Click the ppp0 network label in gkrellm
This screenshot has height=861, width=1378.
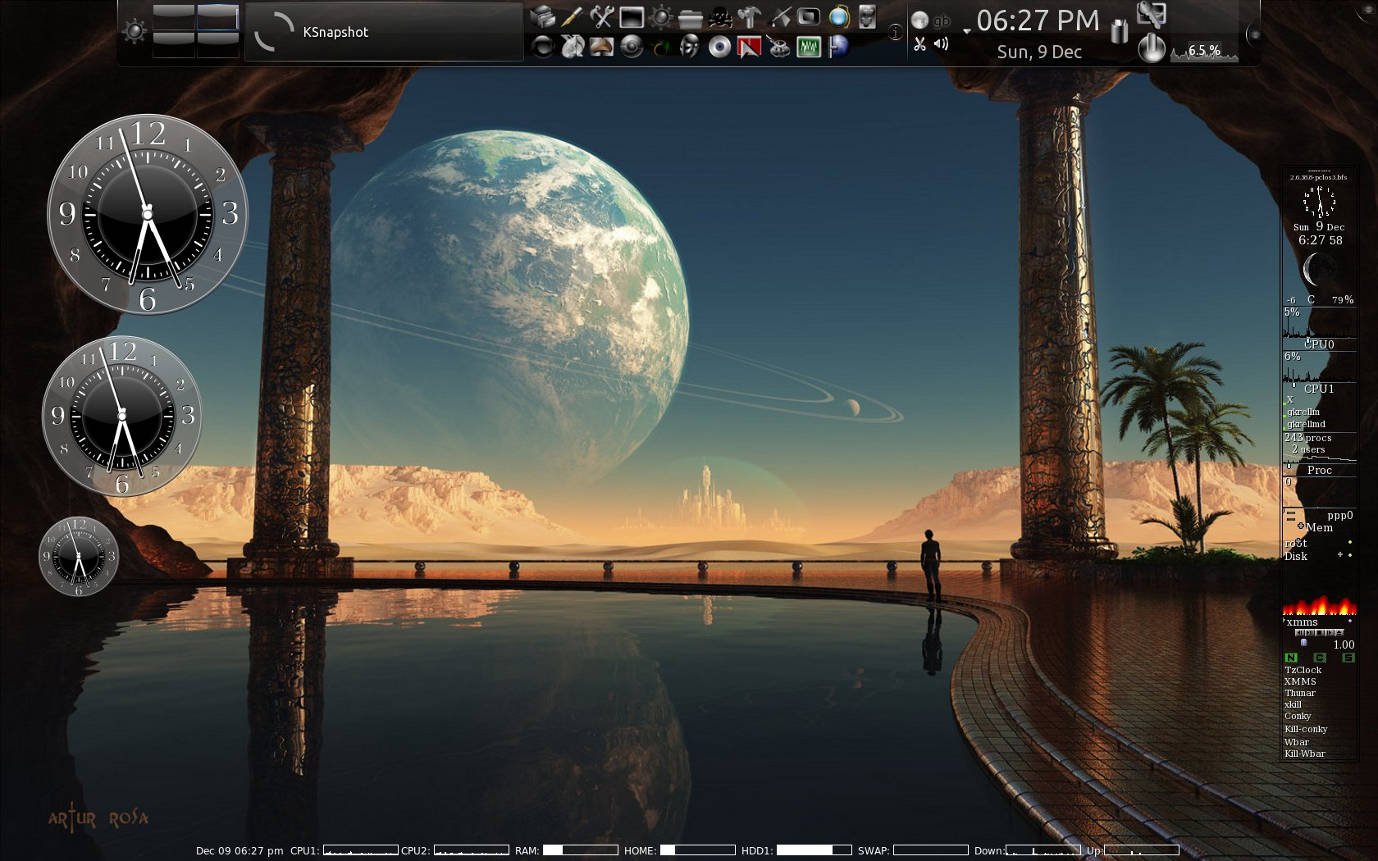(x=1340, y=516)
